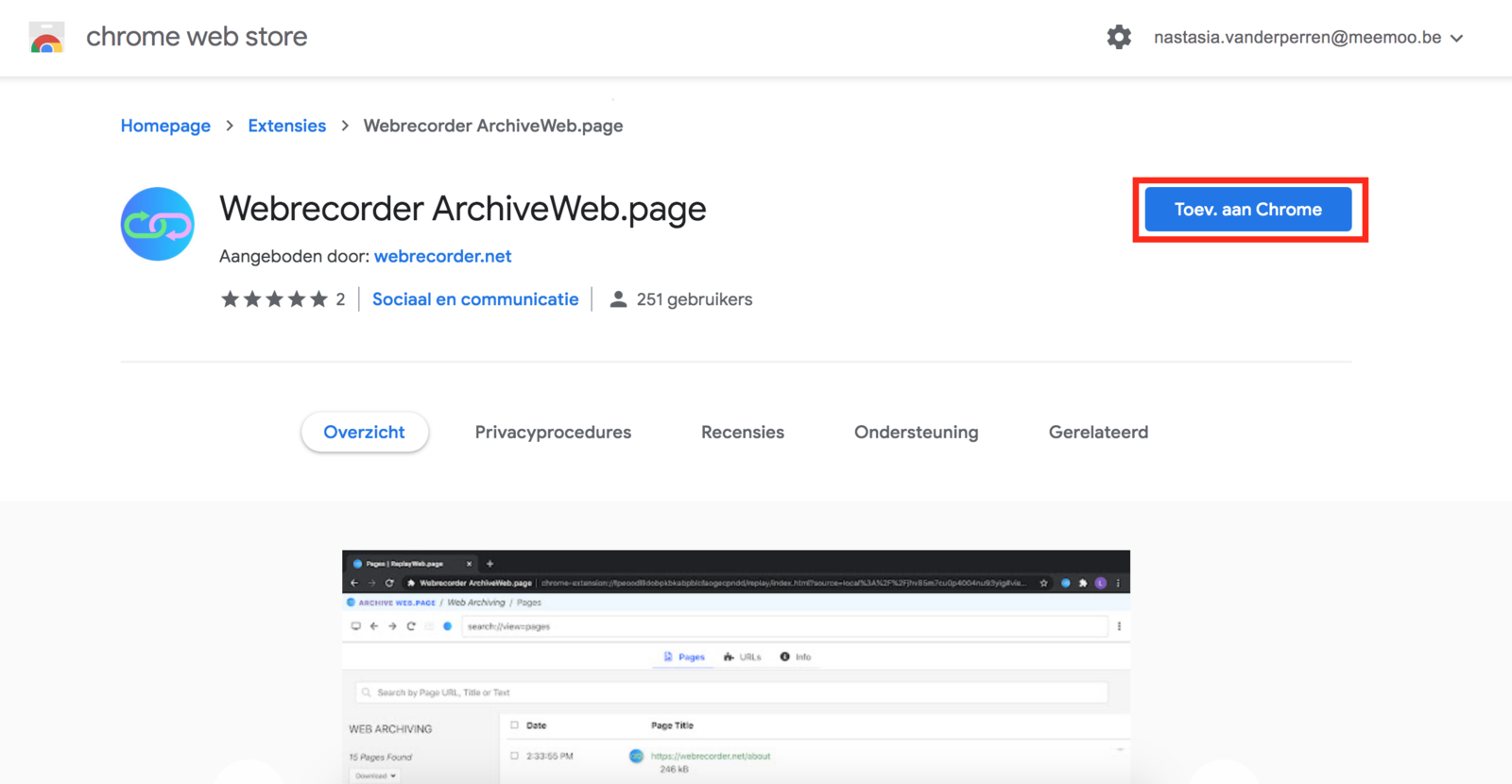Open the Extensies breadcrumb link
Viewport: 1512px width, 784px height.
(x=286, y=126)
